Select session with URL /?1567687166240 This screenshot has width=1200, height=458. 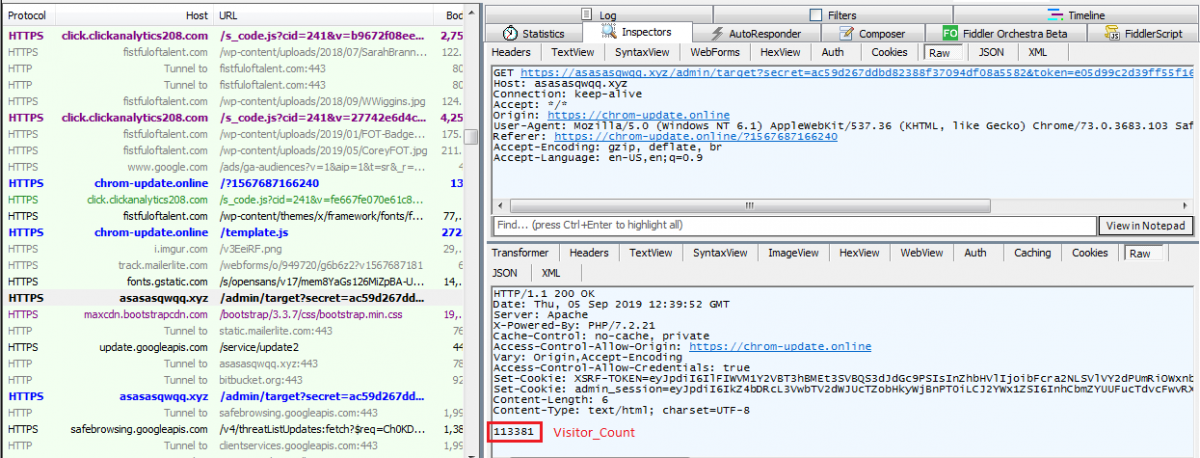click(232, 184)
